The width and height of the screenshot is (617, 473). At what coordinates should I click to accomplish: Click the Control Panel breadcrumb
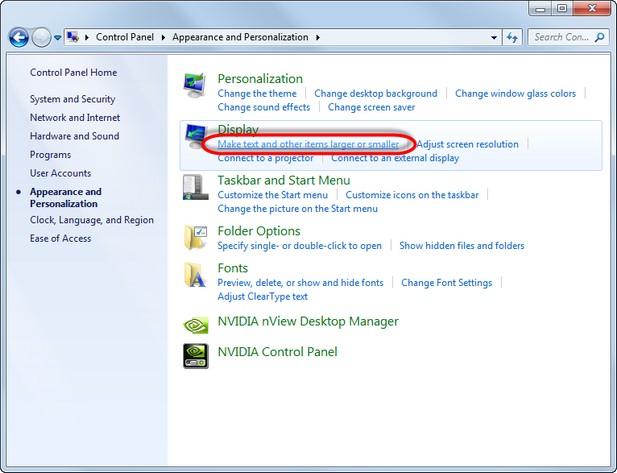pyautogui.click(x=125, y=37)
